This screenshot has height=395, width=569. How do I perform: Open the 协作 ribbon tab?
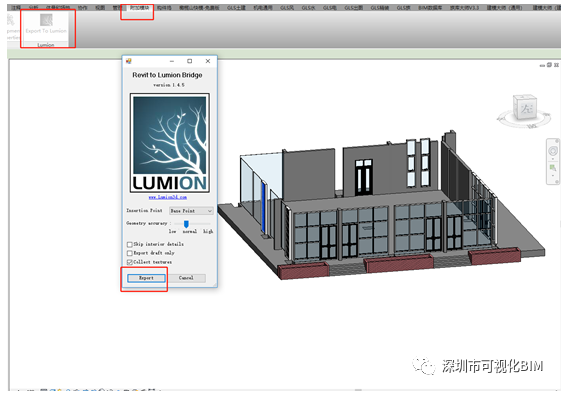tap(82, 7)
